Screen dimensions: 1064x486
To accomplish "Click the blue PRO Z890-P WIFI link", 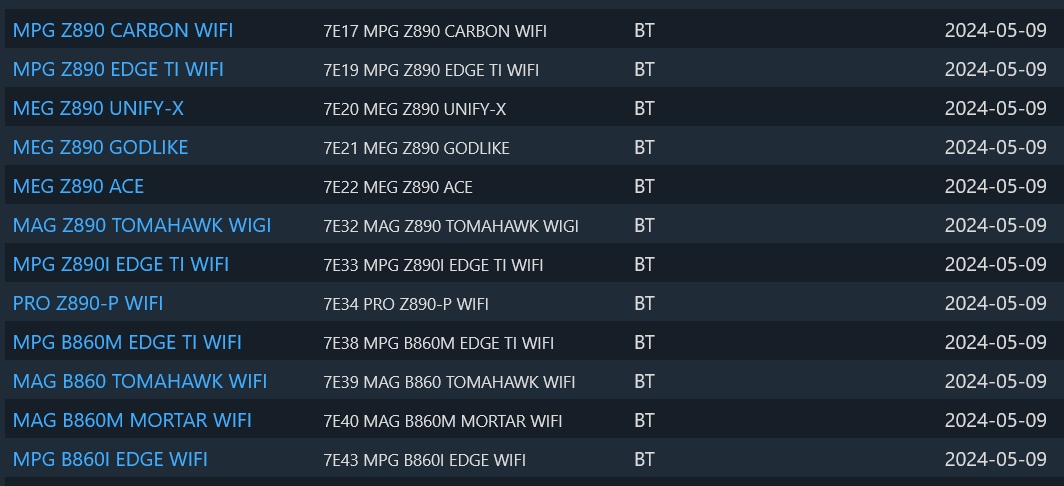I will point(88,304).
